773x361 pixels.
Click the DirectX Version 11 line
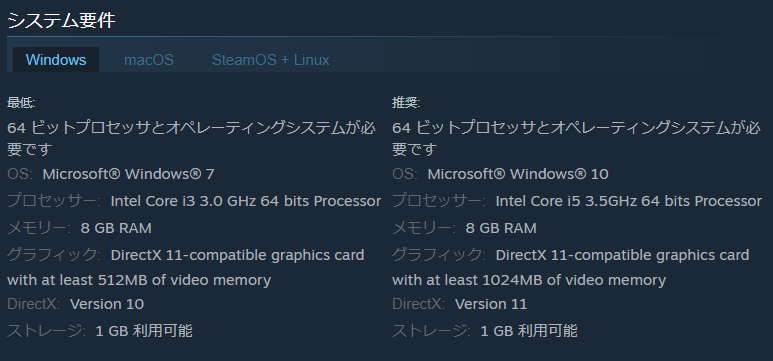[x=459, y=304]
